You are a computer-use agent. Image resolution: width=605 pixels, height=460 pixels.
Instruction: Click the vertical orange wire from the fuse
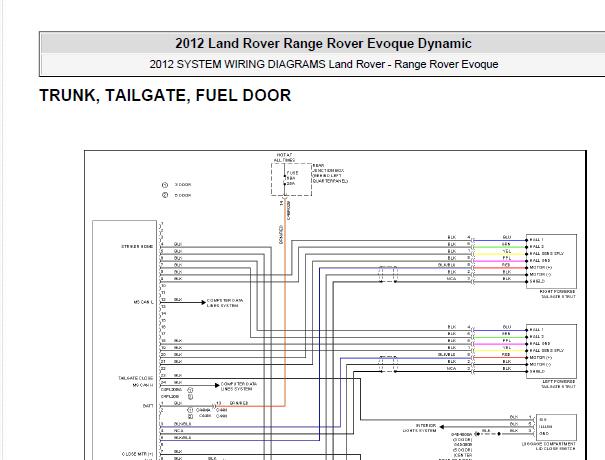coord(285,305)
